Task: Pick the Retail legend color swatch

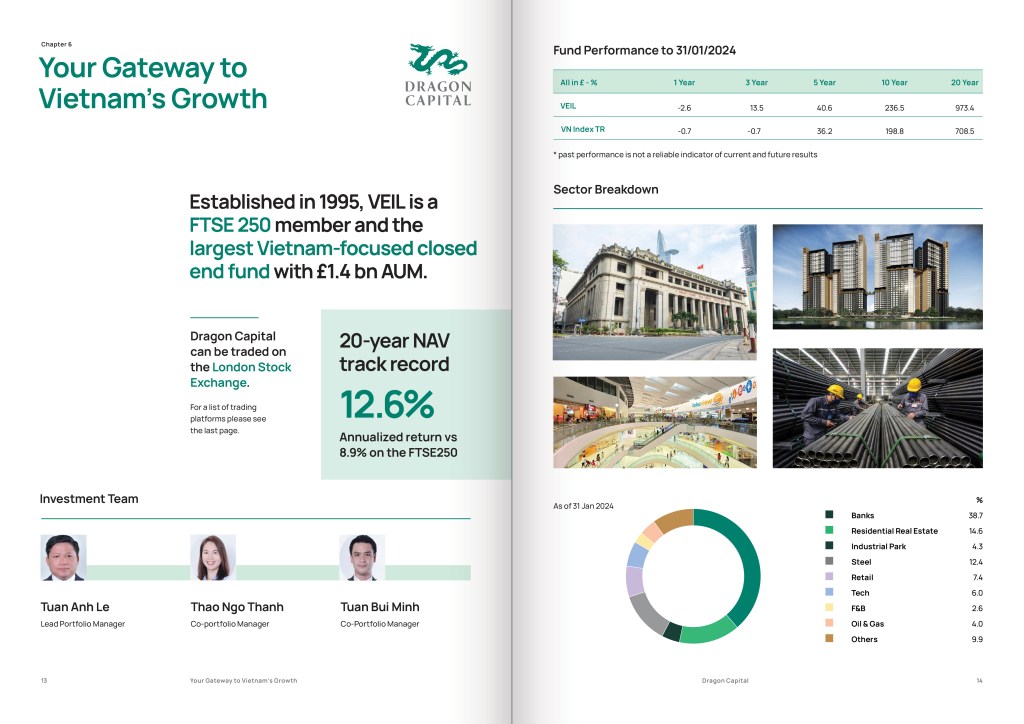Action: [829, 577]
